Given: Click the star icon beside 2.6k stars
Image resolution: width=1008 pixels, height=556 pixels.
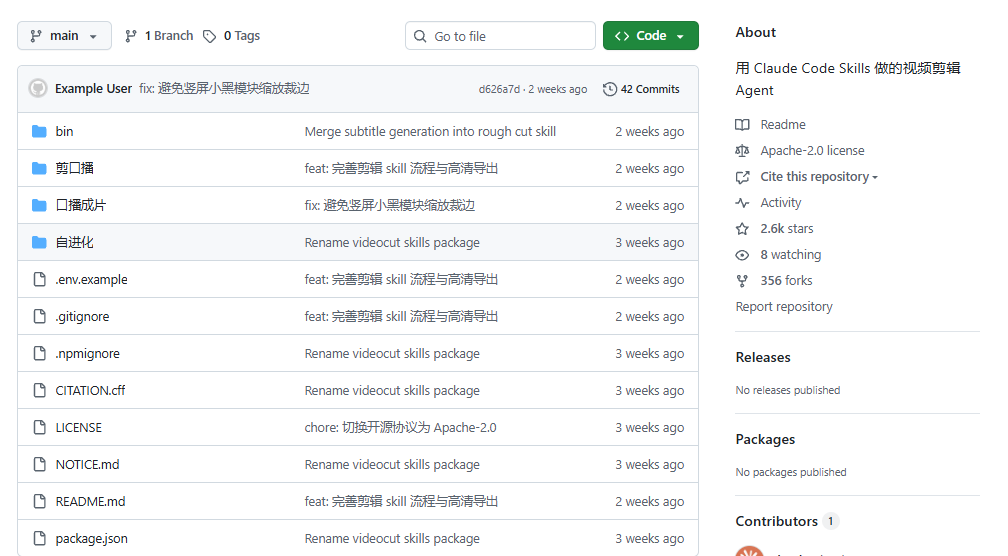Looking at the screenshot, I should click(742, 229).
